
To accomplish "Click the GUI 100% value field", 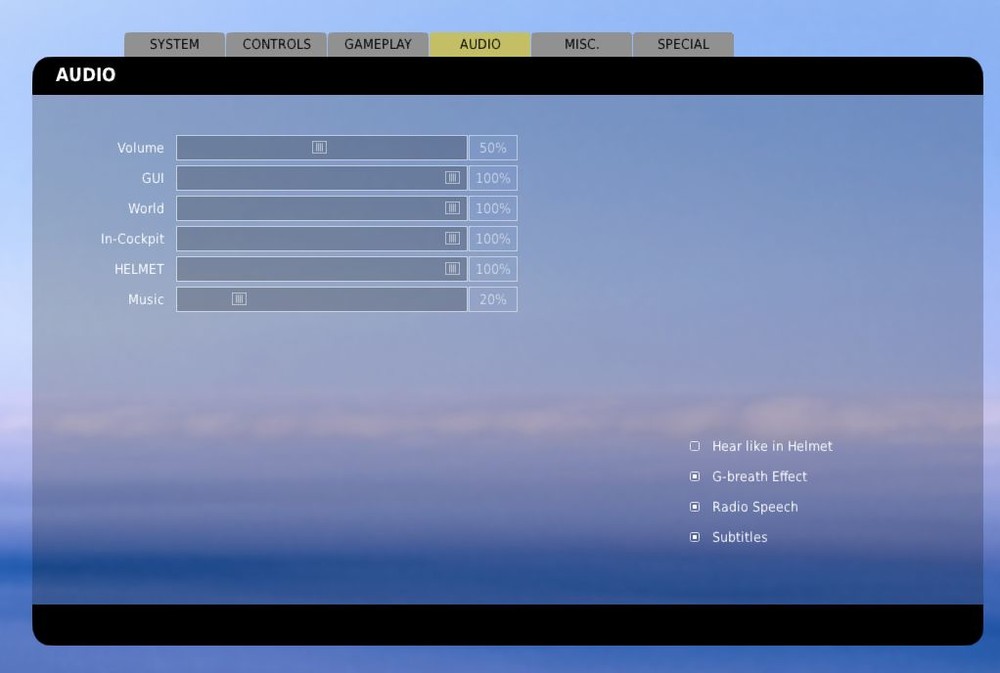I will point(493,178).
